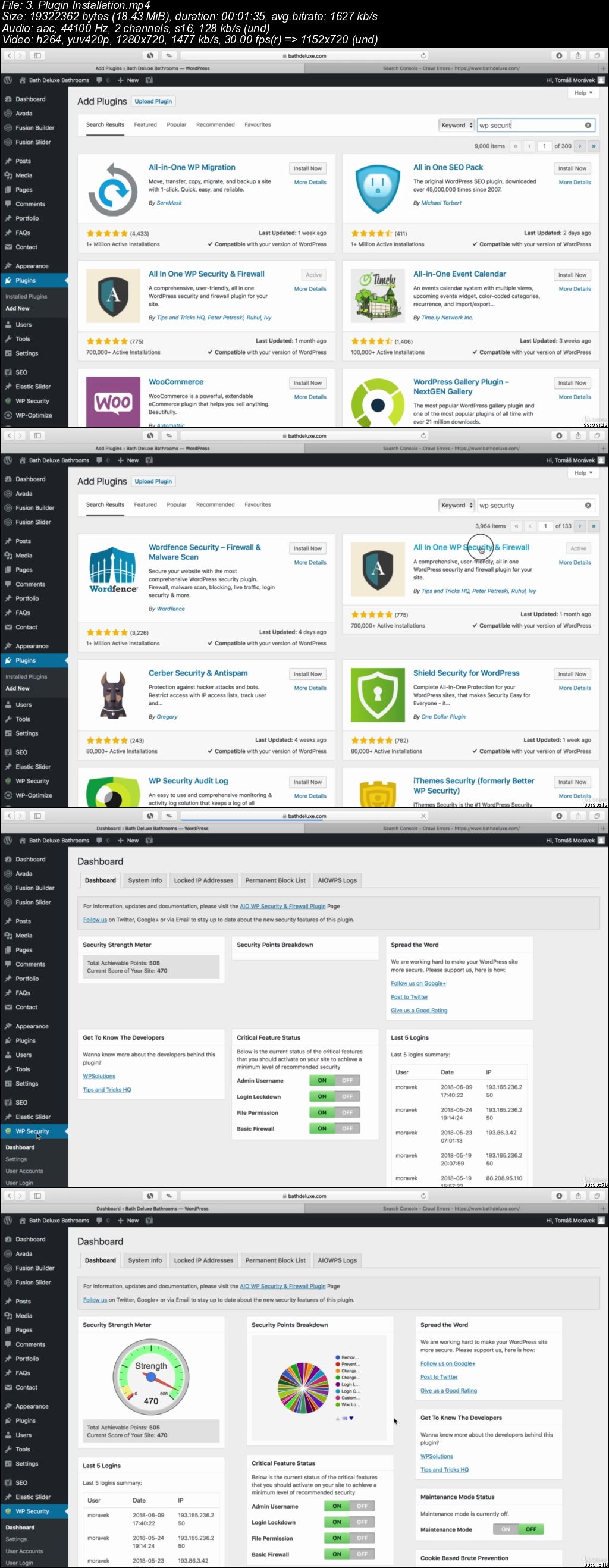Click the WP Security sidebar icon in fourth frame
The image size is (609, 1568).
tap(8, 1511)
